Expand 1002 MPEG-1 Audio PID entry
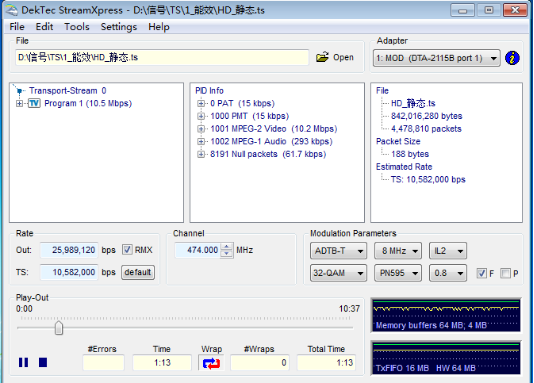Screen dimensions: 534x383 click(x=201, y=141)
